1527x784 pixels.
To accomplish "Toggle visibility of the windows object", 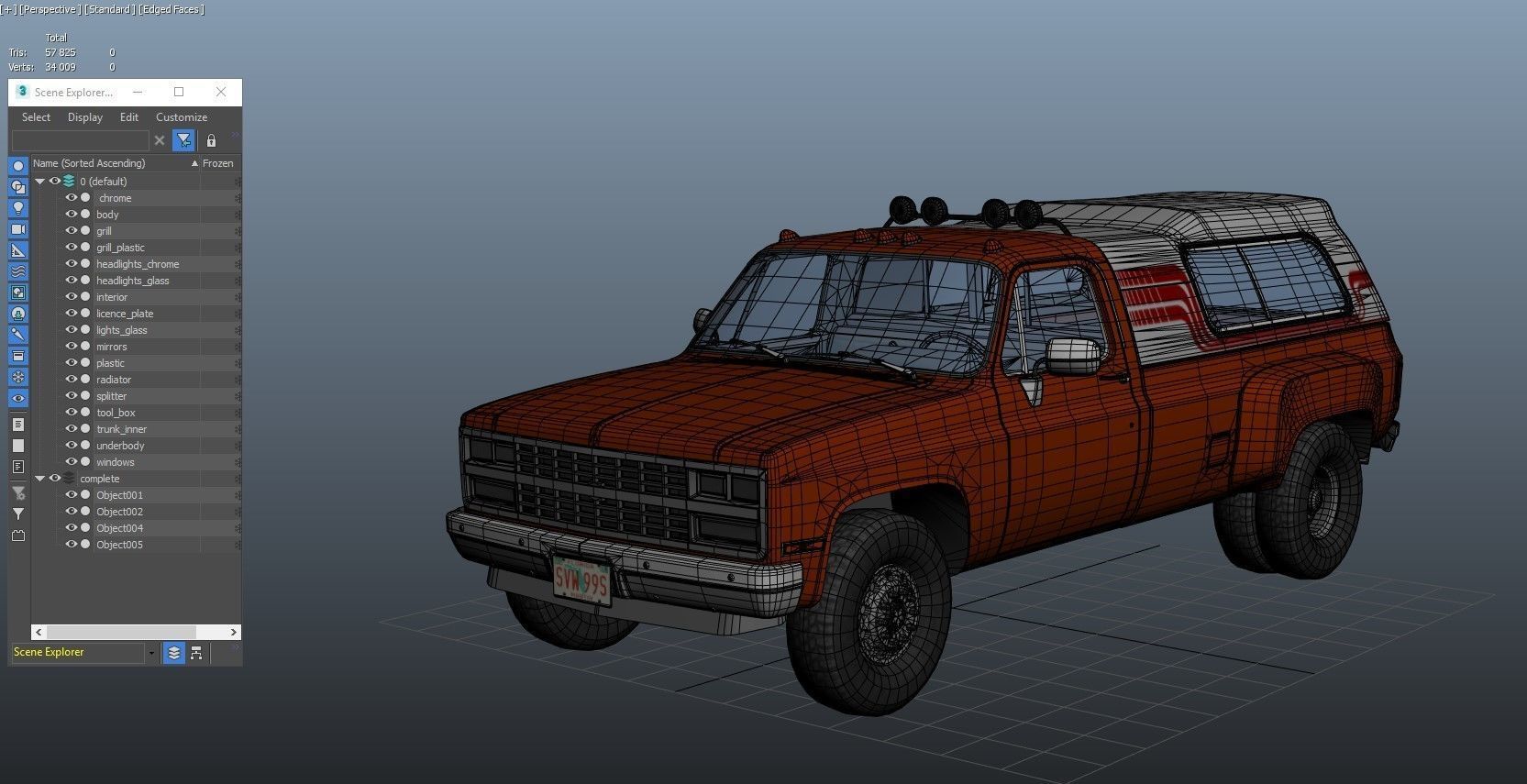I will tap(72, 462).
